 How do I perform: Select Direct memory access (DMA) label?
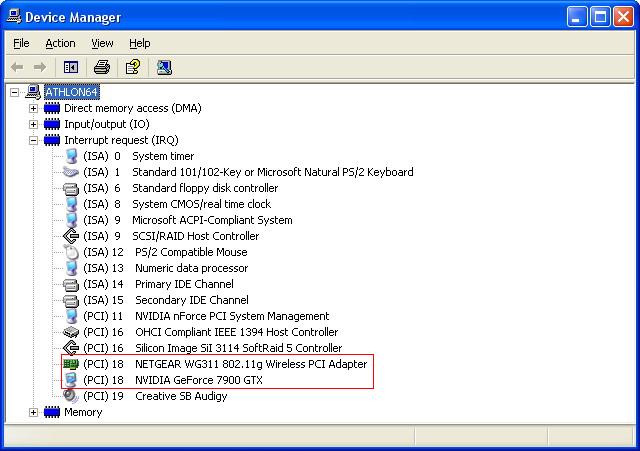click(133, 108)
